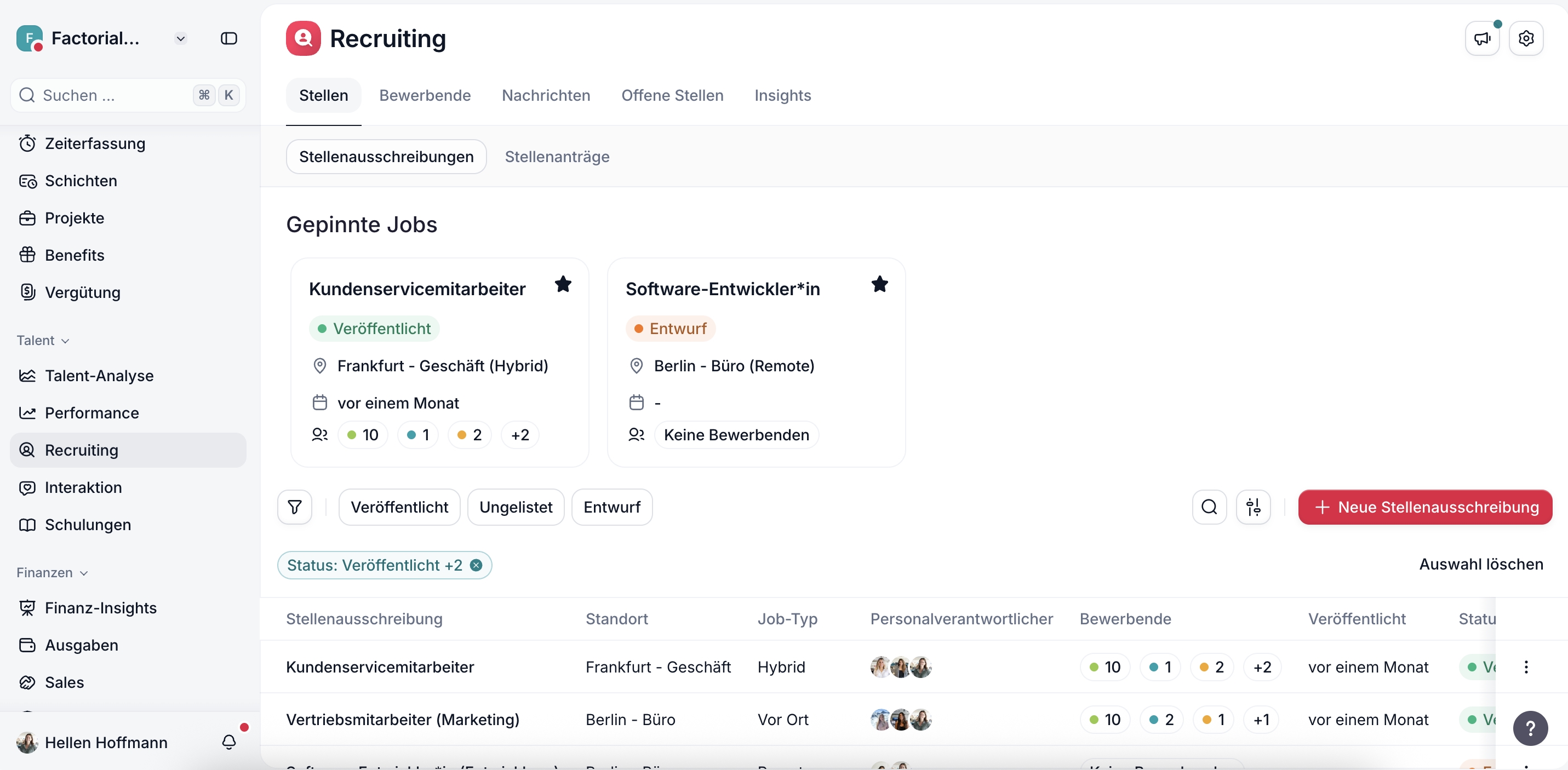Click Auswahl löschen link

pyautogui.click(x=1480, y=564)
